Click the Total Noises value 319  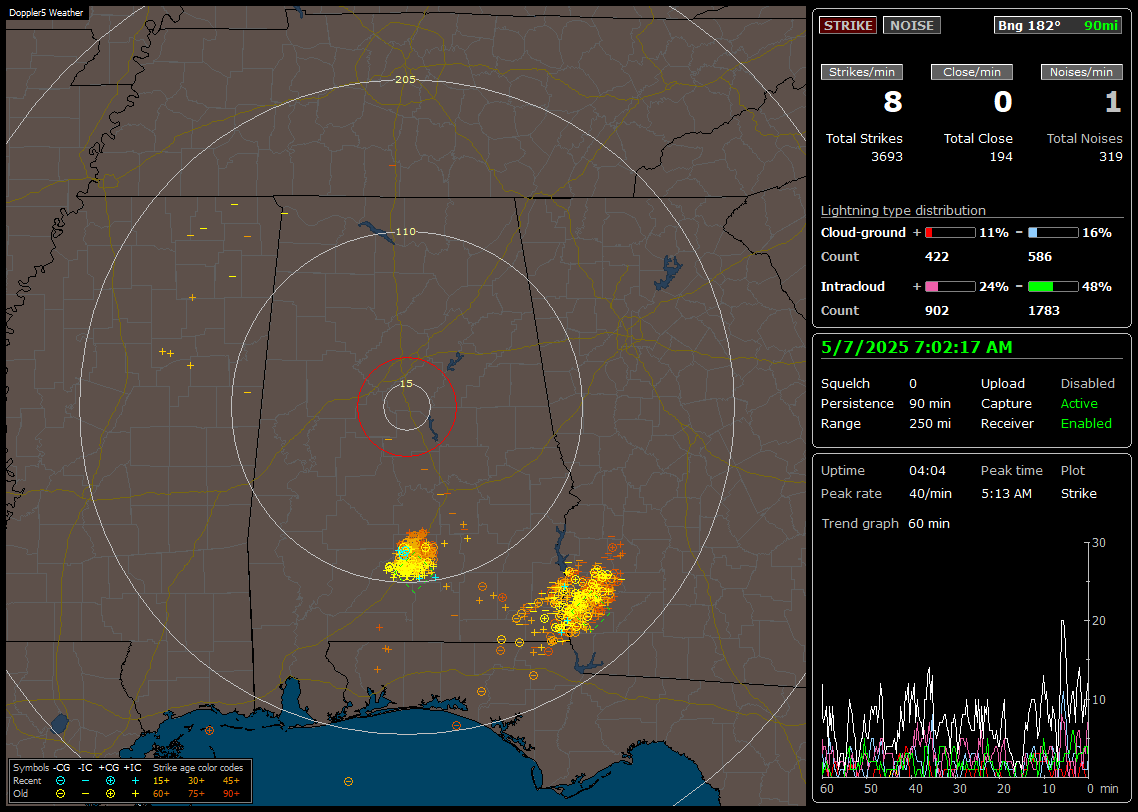(1110, 157)
